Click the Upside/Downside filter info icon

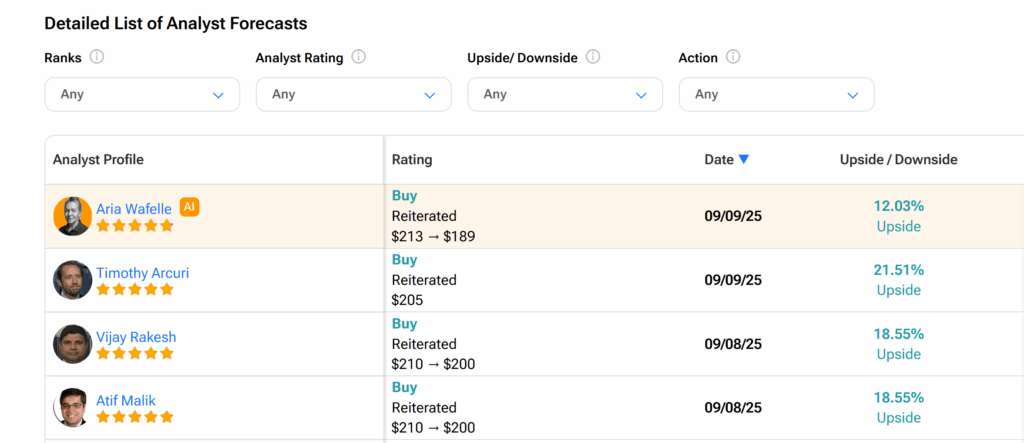pos(593,57)
